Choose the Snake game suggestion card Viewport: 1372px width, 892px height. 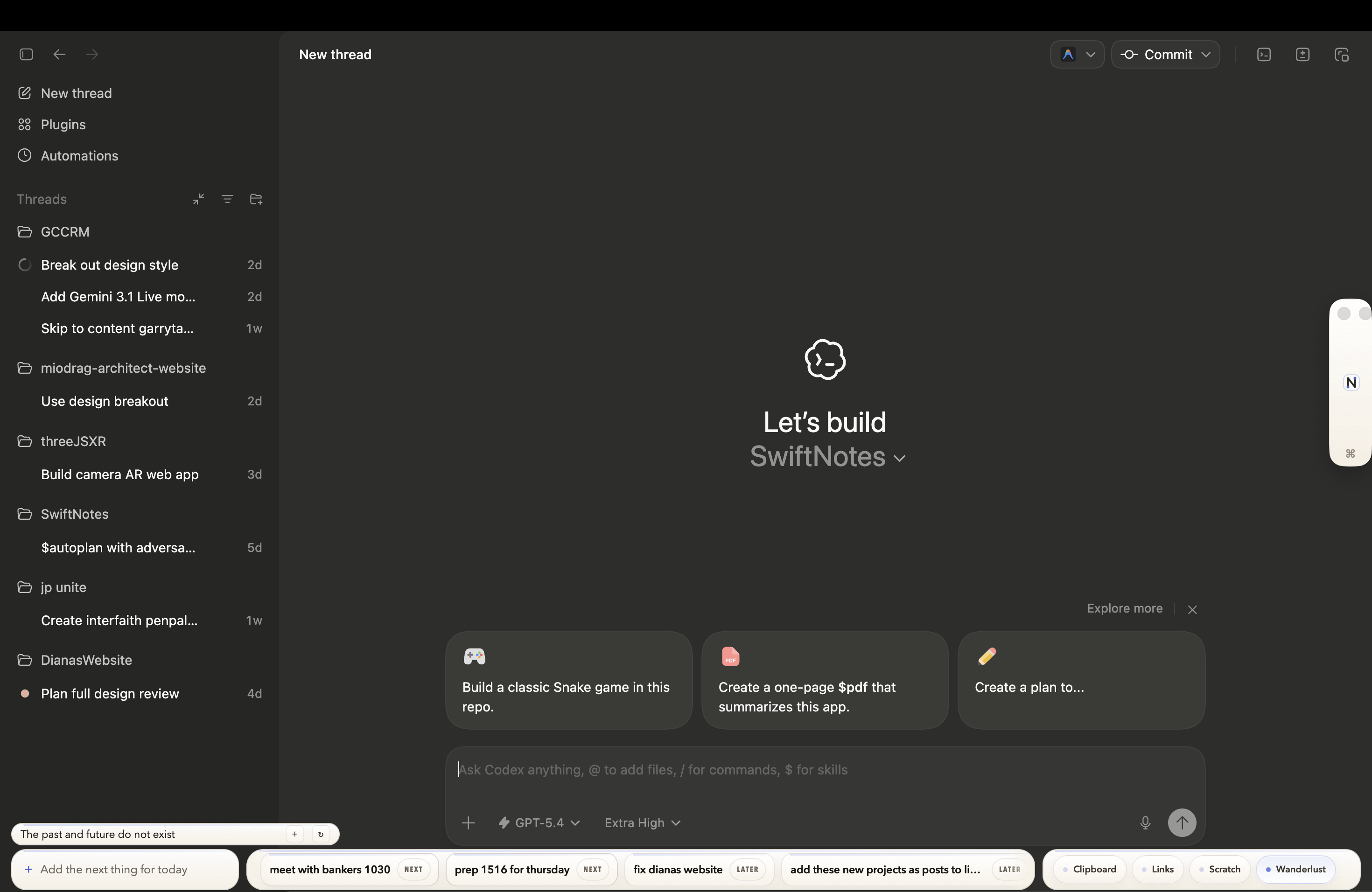pos(568,680)
